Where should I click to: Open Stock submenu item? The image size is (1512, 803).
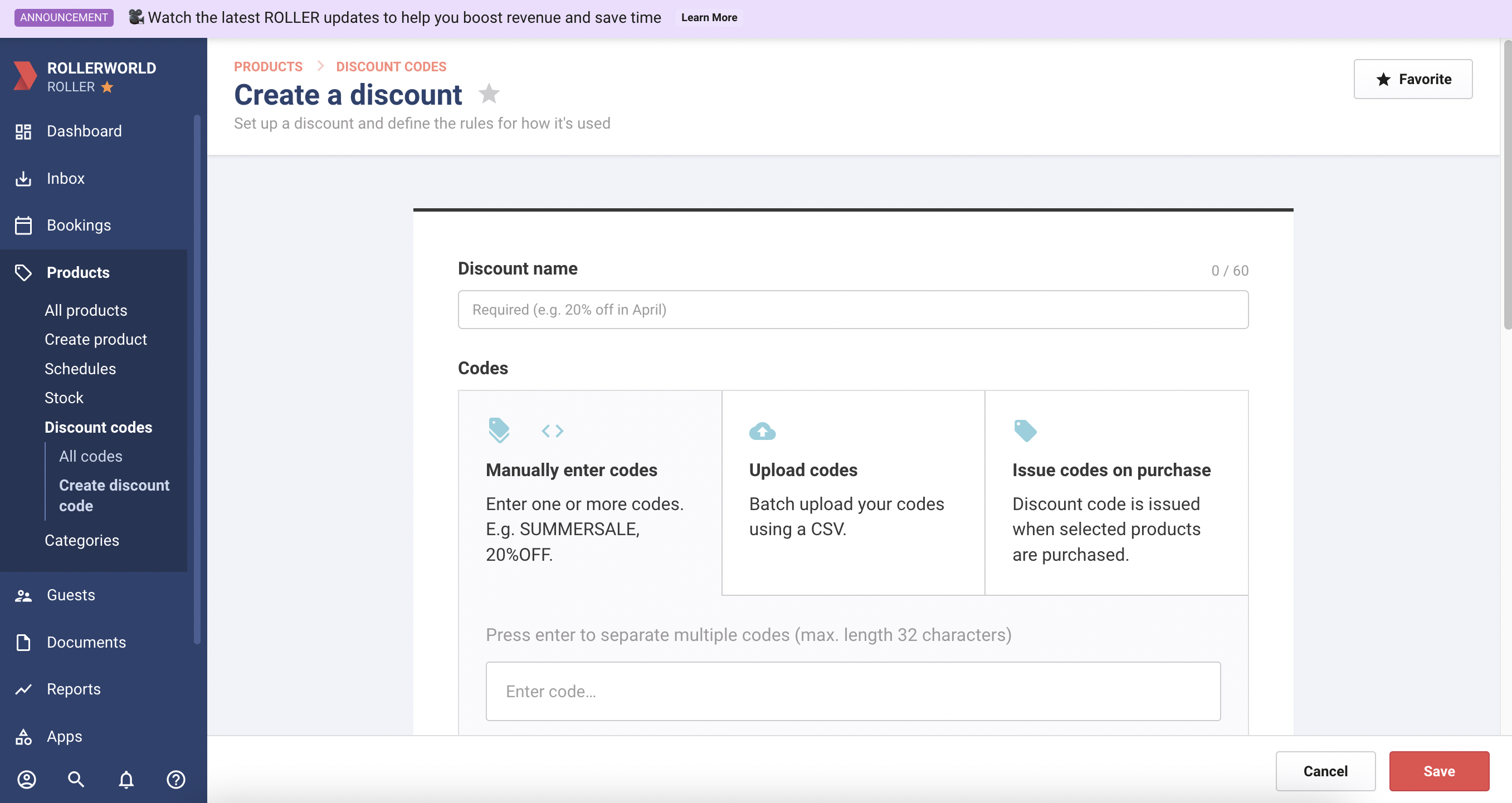[64, 398]
